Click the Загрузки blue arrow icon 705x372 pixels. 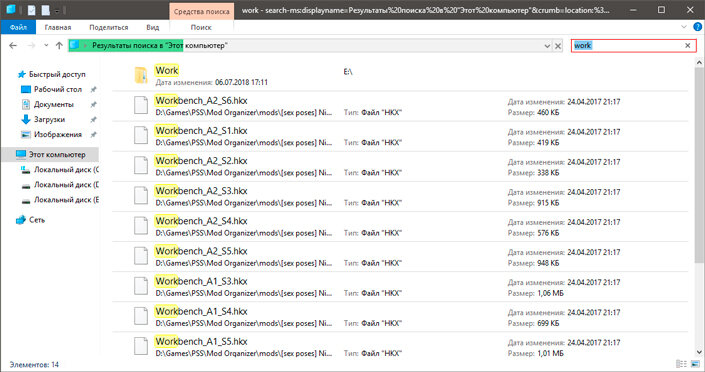click(26, 120)
